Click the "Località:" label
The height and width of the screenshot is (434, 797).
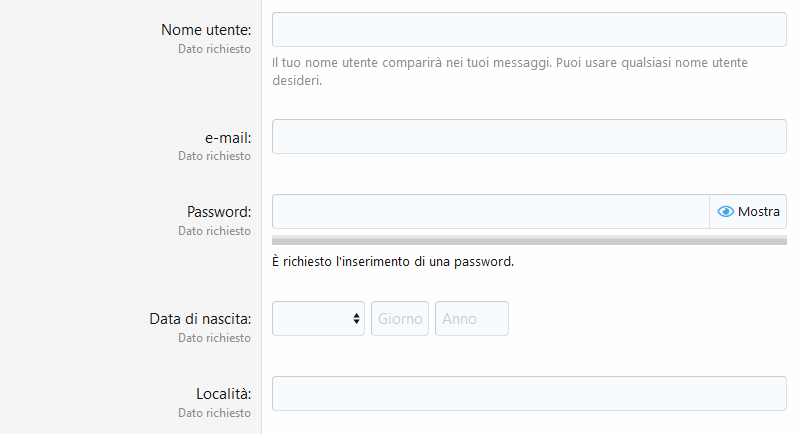pyautogui.click(x=224, y=394)
